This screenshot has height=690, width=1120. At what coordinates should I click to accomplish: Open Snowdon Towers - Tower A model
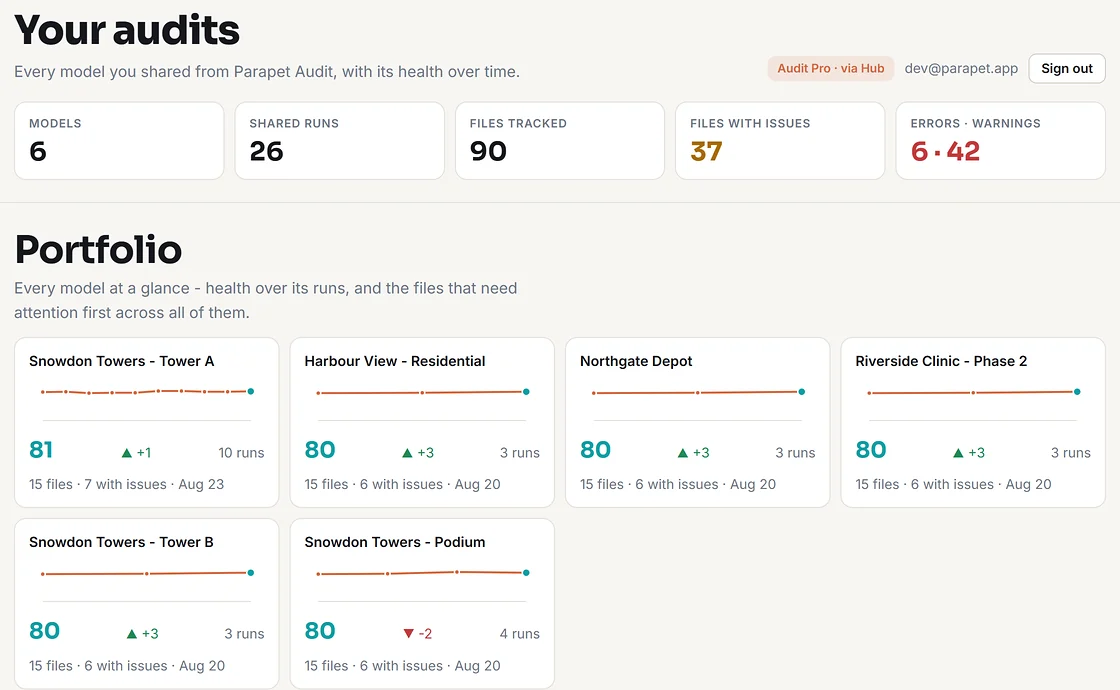pos(146,423)
